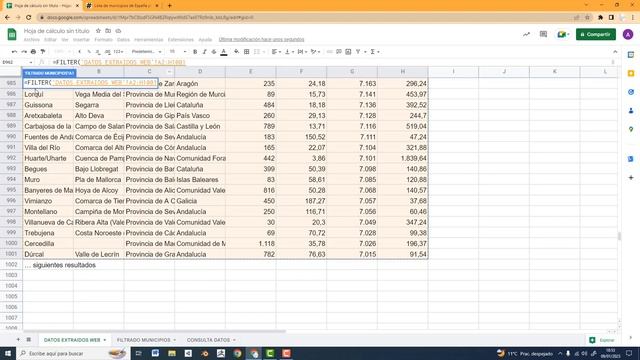The height and width of the screenshot is (360, 640).
Task: Open the Editar menu
Action: coord(51,40)
